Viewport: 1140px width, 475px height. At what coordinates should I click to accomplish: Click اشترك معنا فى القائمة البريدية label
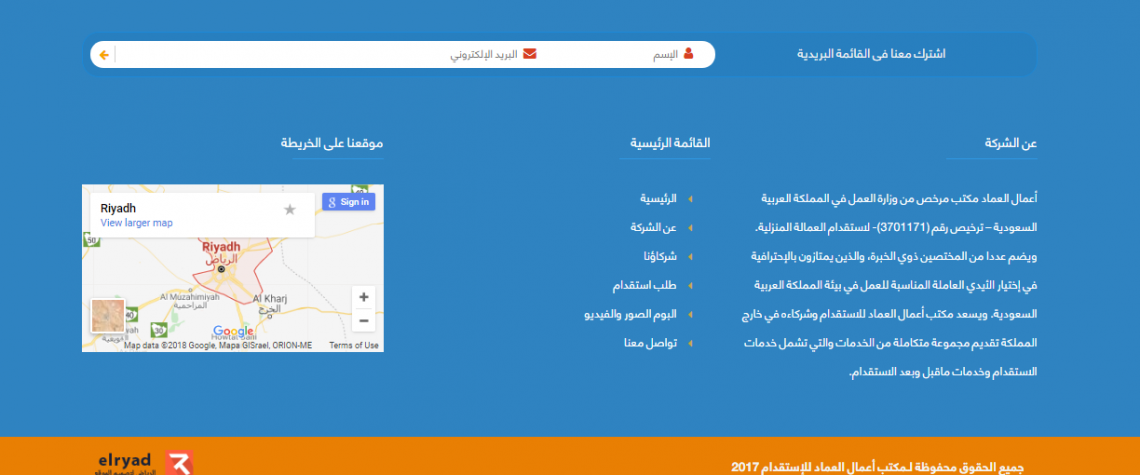(871, 55)
